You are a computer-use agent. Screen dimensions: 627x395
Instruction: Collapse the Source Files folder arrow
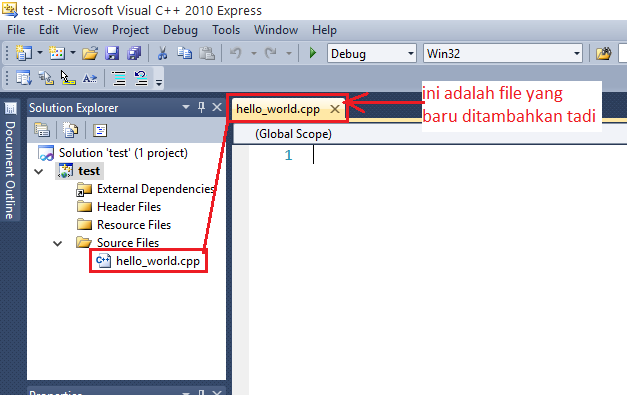pos(58,243)
